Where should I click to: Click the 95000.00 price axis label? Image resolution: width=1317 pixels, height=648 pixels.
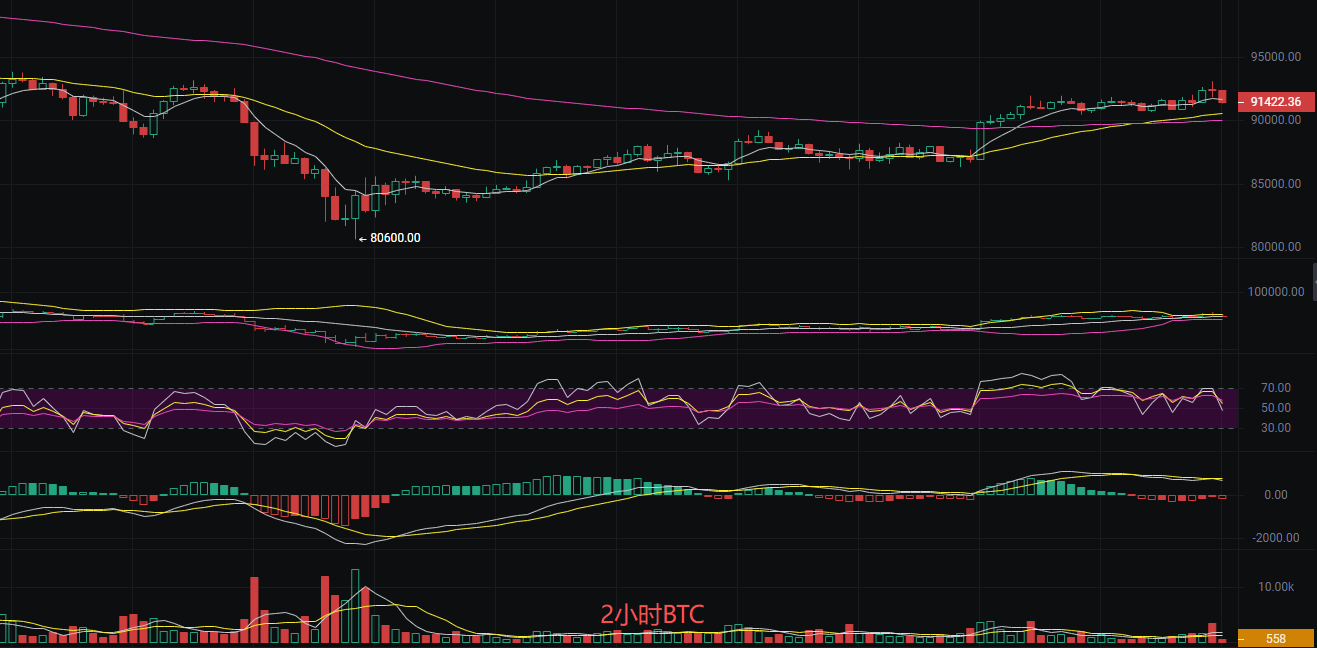click(1272, 57)
